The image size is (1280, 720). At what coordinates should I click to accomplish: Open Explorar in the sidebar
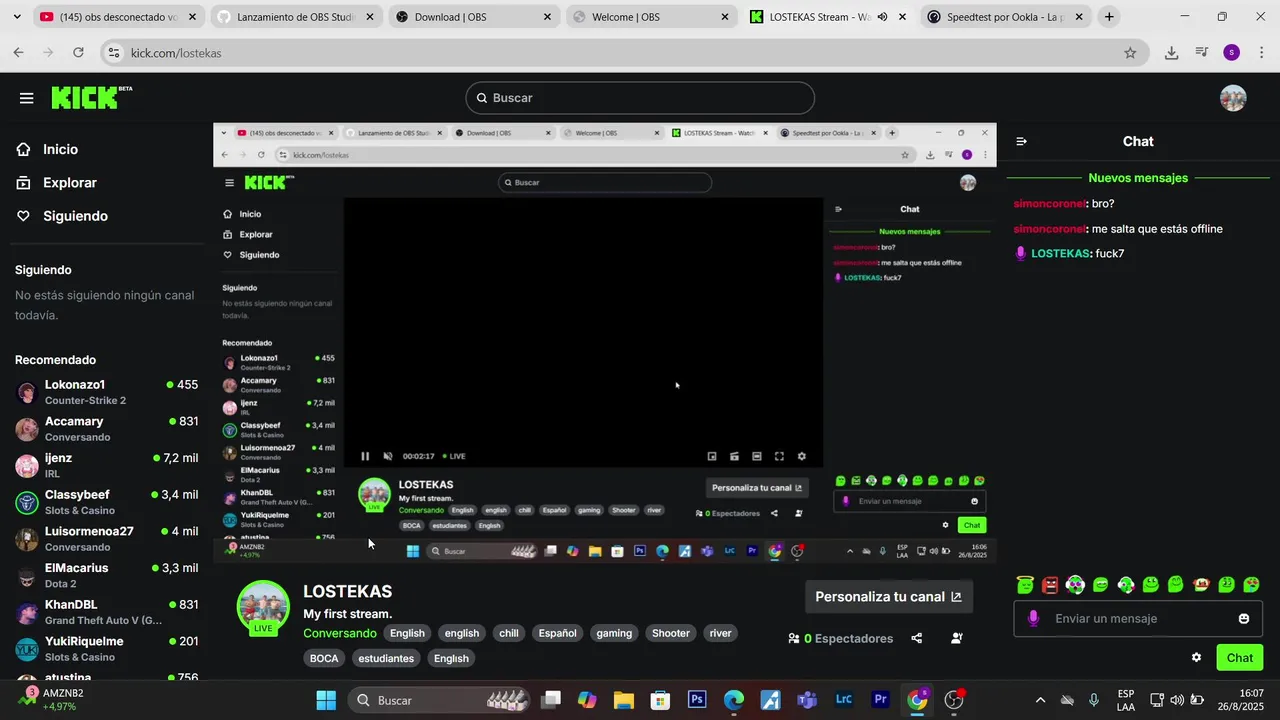click(x=69, y=183)
